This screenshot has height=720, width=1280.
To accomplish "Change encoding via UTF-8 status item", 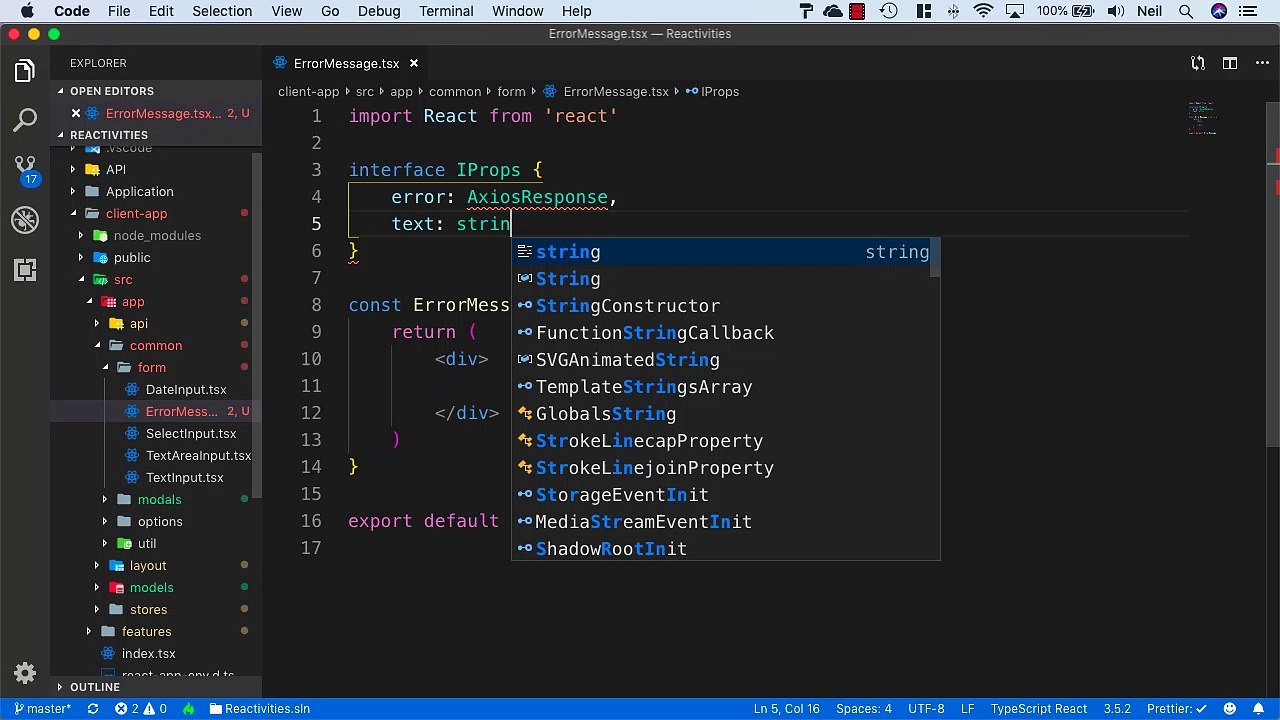I will pyautogui.click(x=926, y=708).
